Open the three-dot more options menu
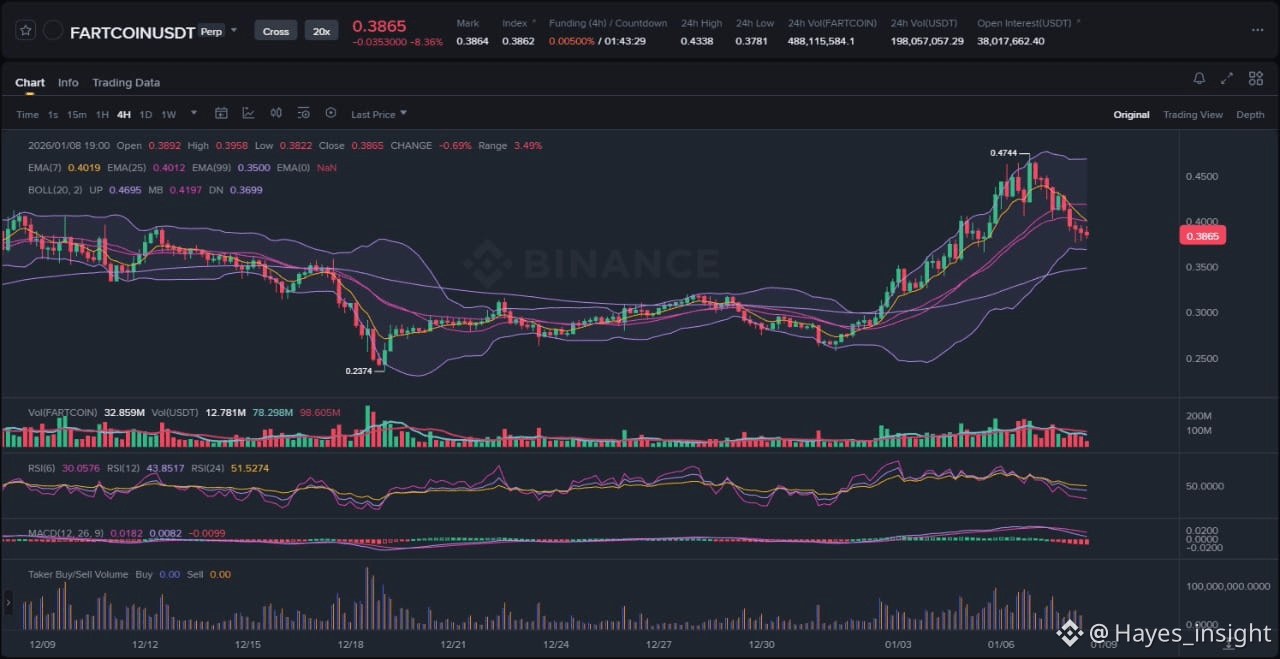1280x659 pixels. coord(1257,30)
